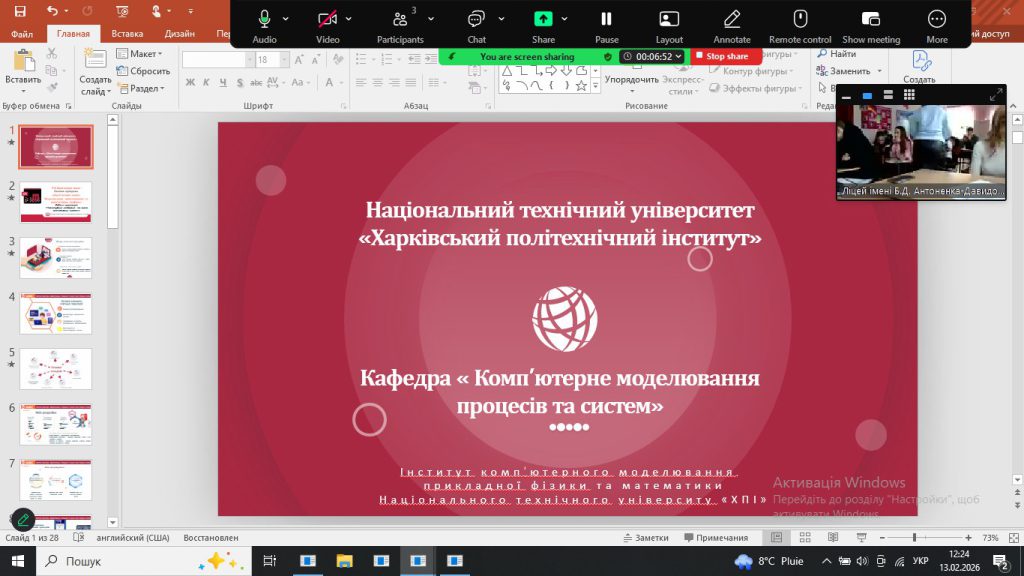The width and height of the screenshot is (1024, 576).
Task: Open the Zoom Chat window
Action: pos(476,19)
